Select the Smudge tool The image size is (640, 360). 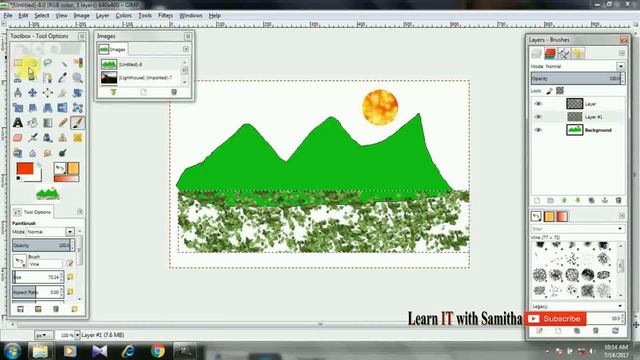click(x=48, y=153)
